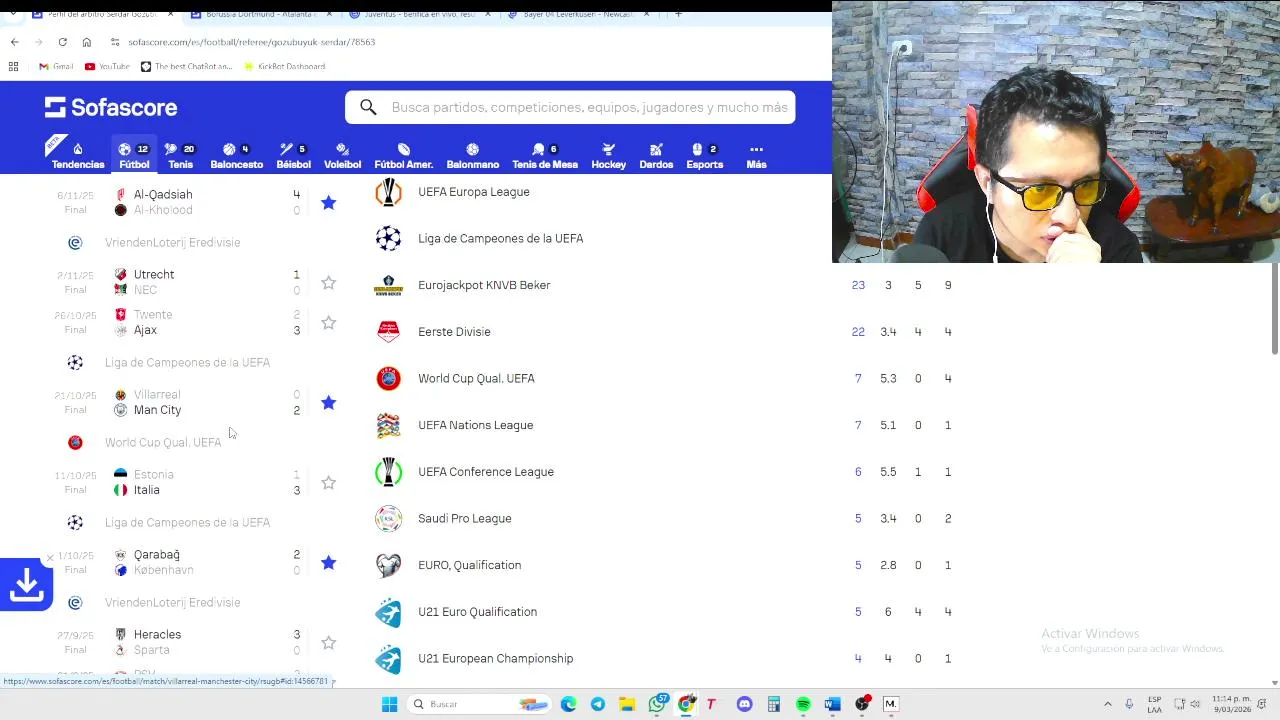Click the UEFA Nations League logo
The height and width of the screenshot is (720, 1280).
point(388,425)
